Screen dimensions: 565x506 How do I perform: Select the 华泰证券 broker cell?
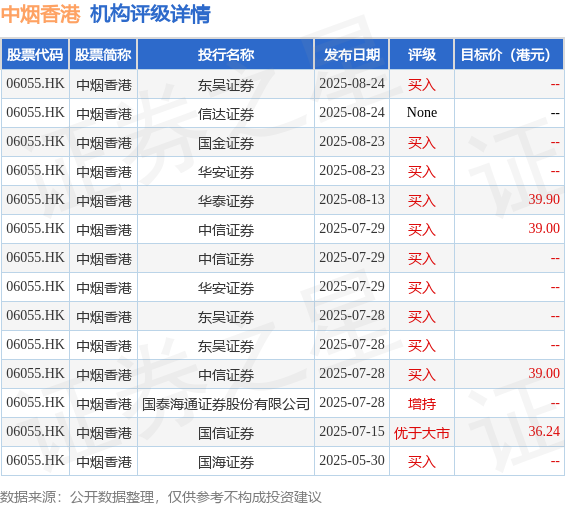click(x=226, y=201)
